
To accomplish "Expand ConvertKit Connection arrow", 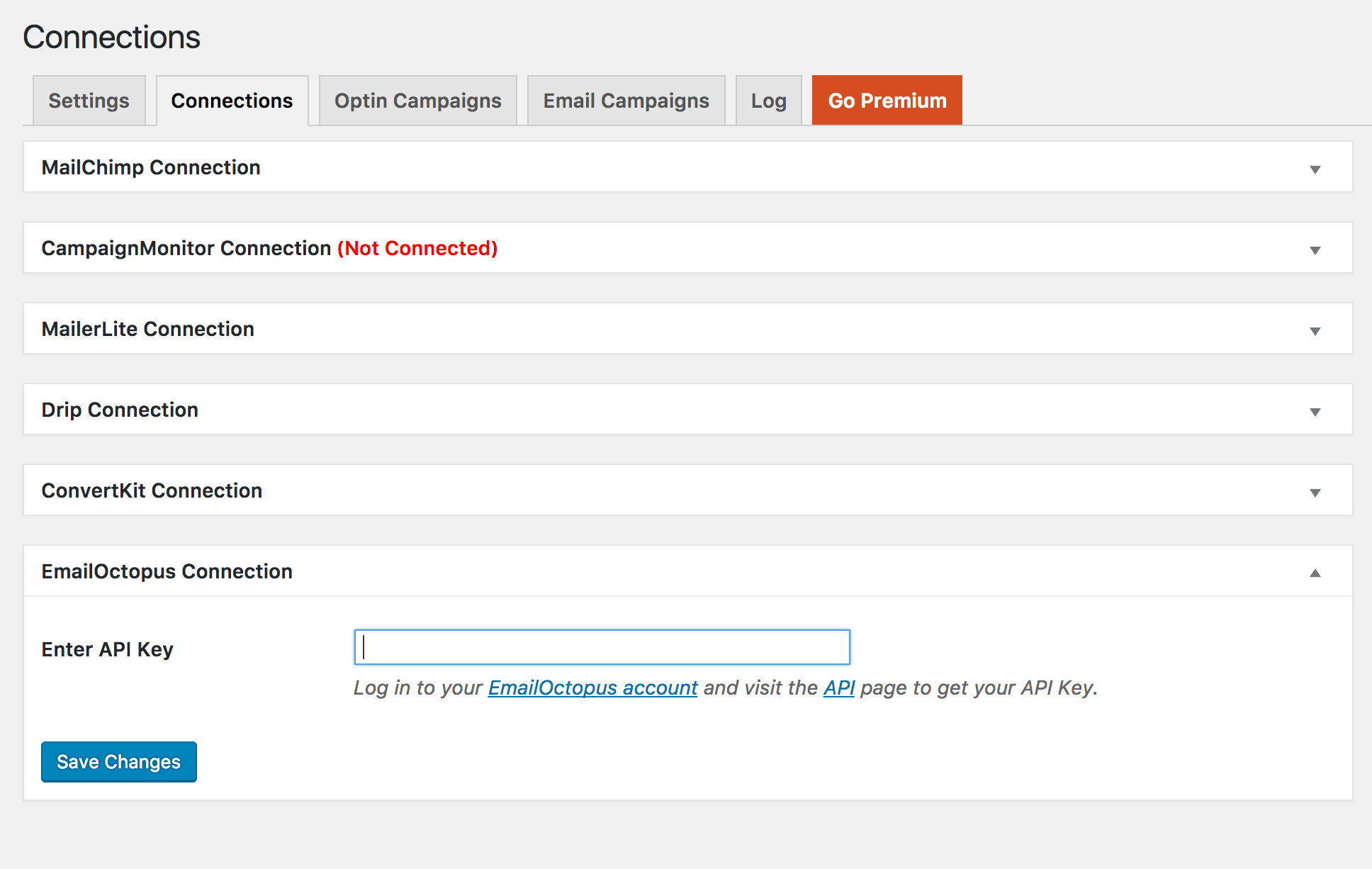I will tap(1315, 493).
